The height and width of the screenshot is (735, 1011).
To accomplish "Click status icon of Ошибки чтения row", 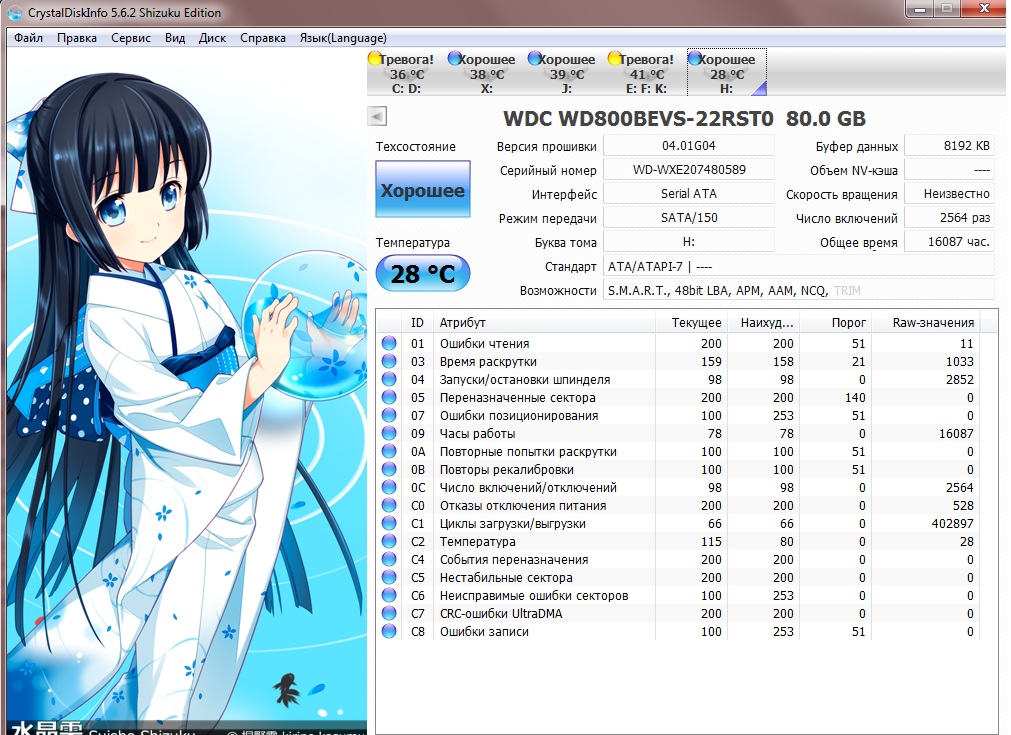I will point(389,343).
